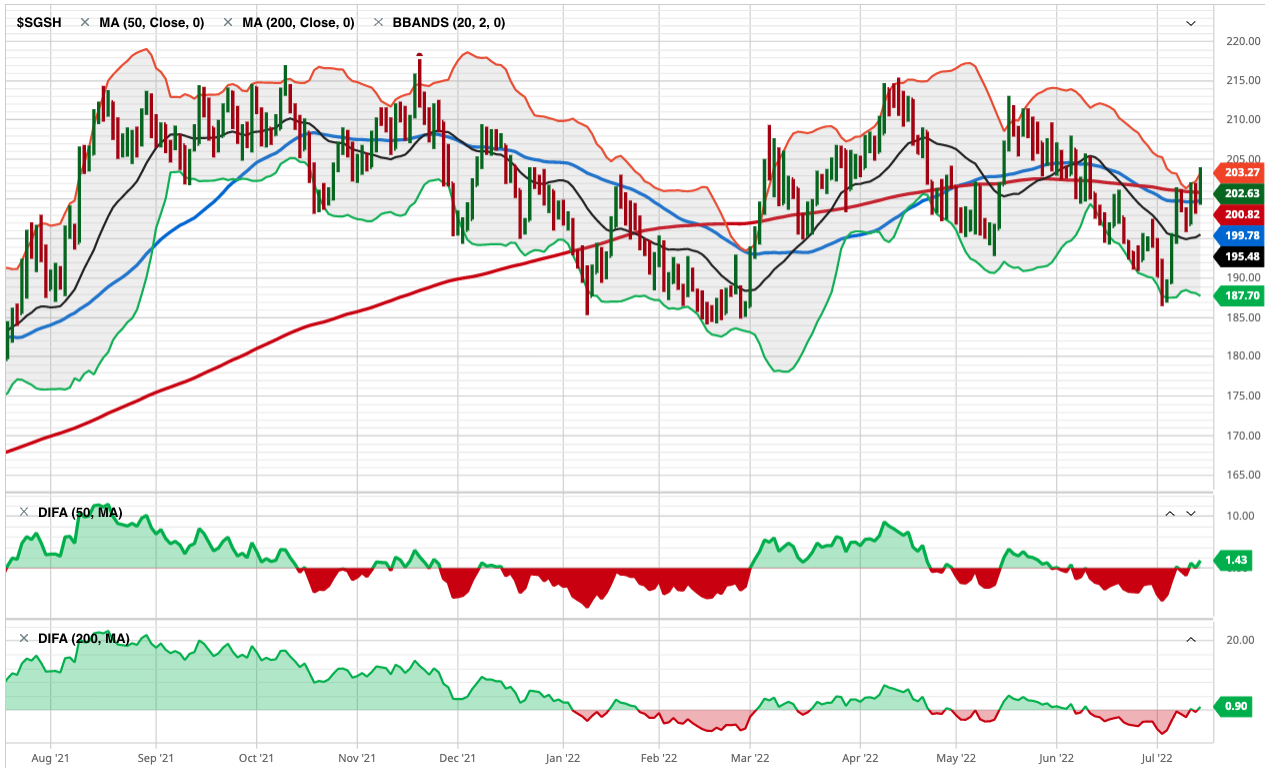Click the blue 199.78 moving average tag

pos(1238,235)
